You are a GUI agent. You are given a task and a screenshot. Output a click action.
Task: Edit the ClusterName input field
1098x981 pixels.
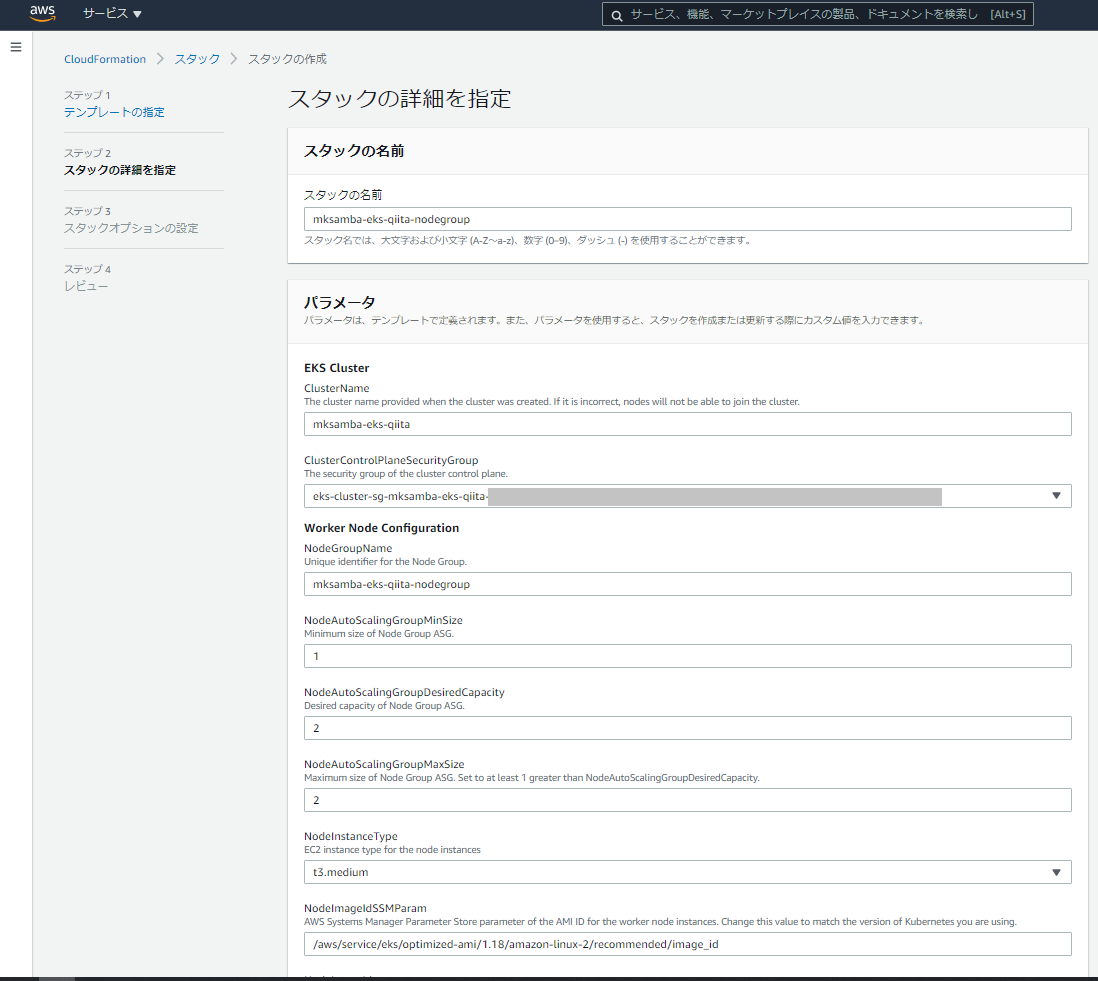pyautogui.click(x=687, y=424)
